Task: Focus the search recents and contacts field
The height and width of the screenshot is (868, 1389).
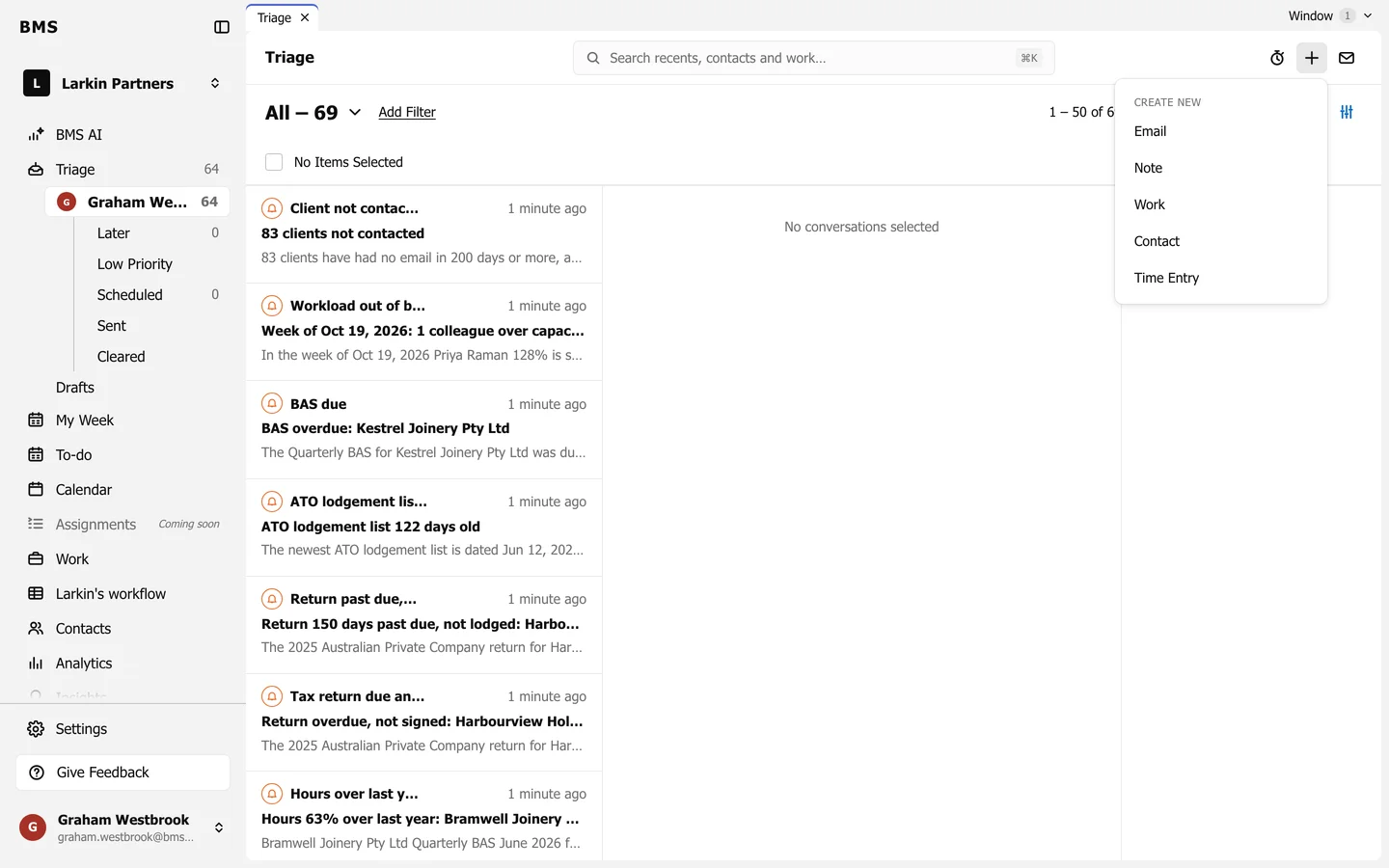Action: click(813, 58)
